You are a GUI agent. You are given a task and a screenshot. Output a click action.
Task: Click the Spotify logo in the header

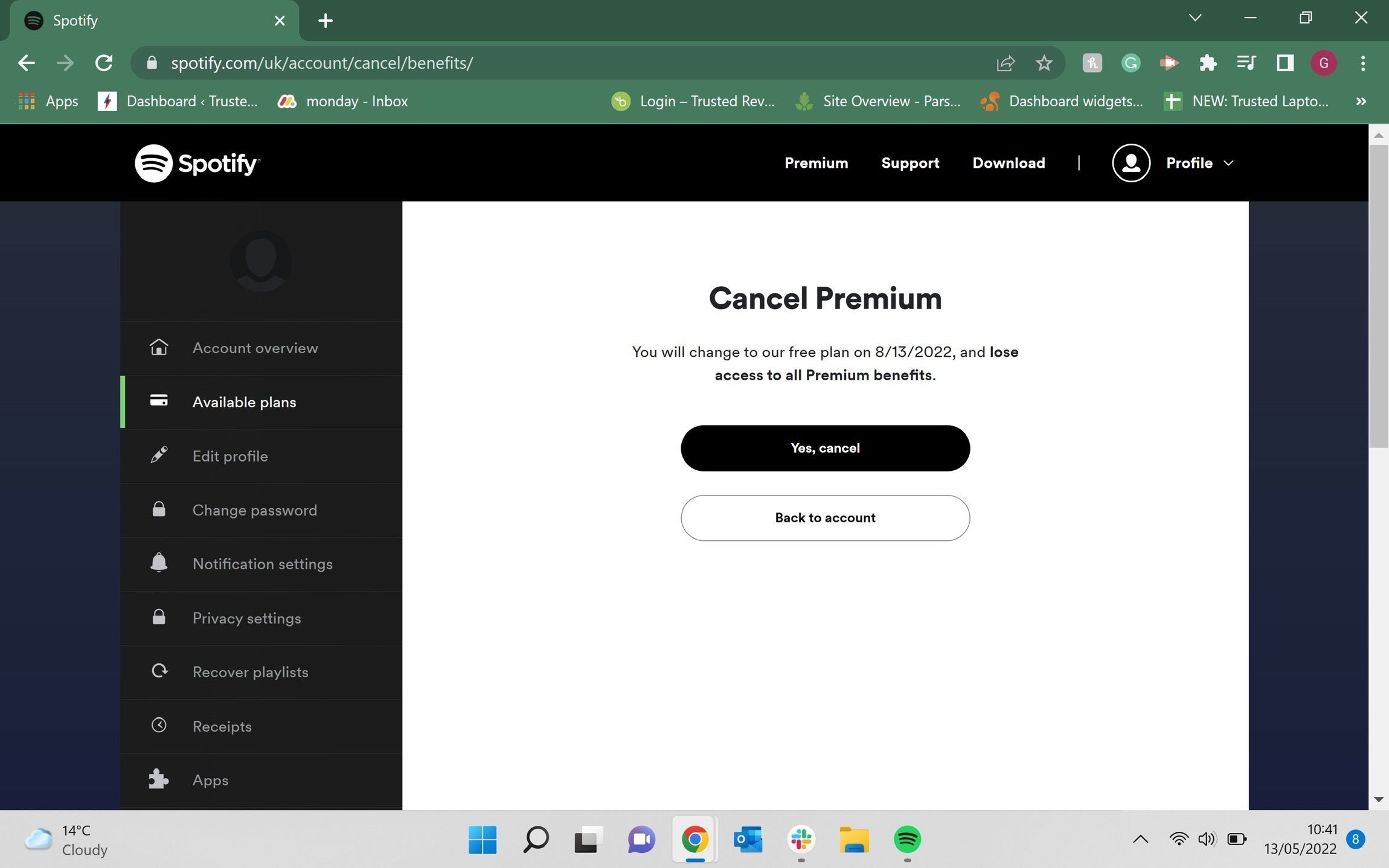tap(197, 163)
